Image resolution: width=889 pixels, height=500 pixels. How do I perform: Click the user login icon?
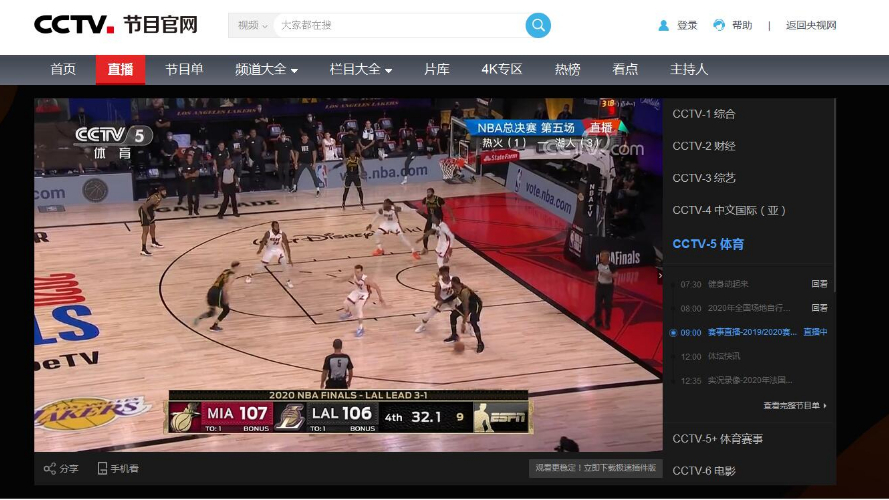663,26
